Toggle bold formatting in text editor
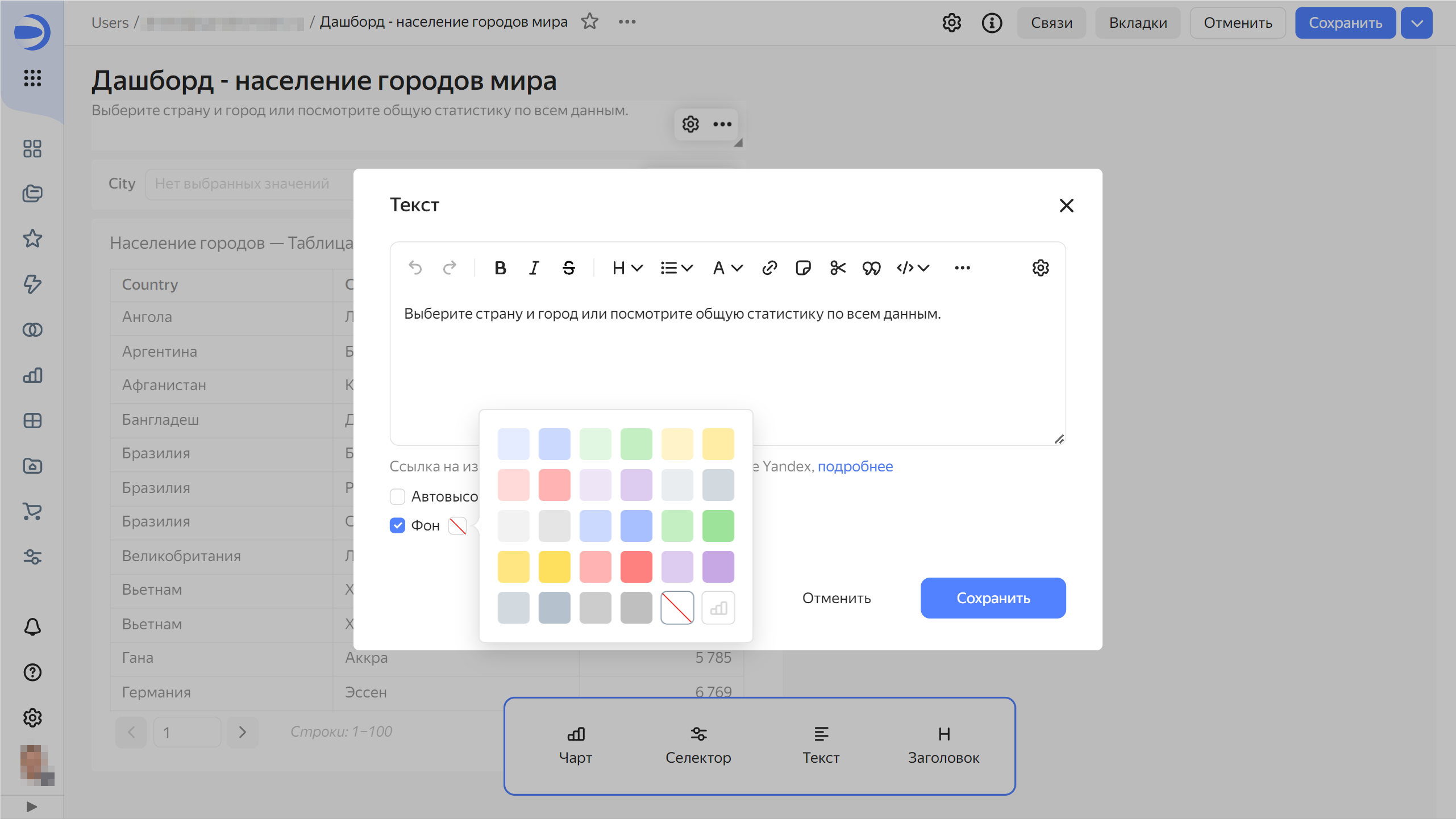The width and height of the screenshot is (1456, 819). pyautogui.click(x=500, y=268)
